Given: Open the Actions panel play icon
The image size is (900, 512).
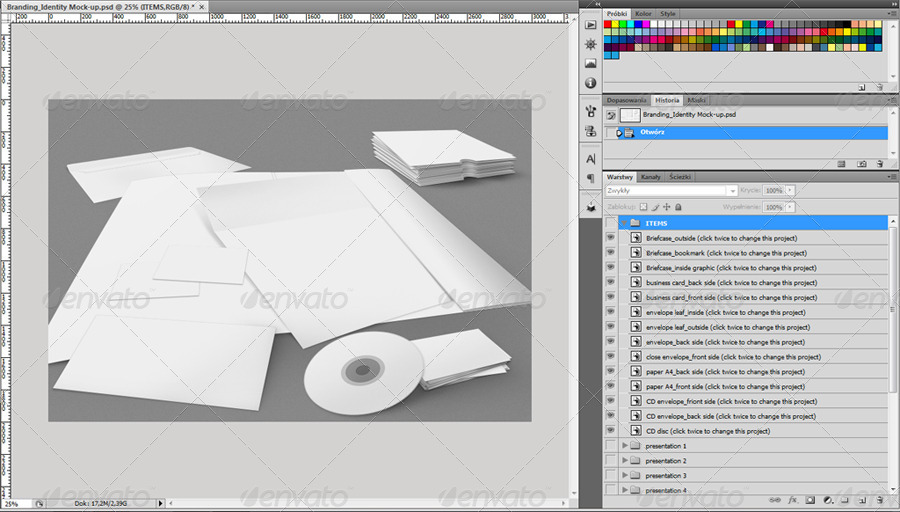Looking at the screenshot, I should (590, 25).
